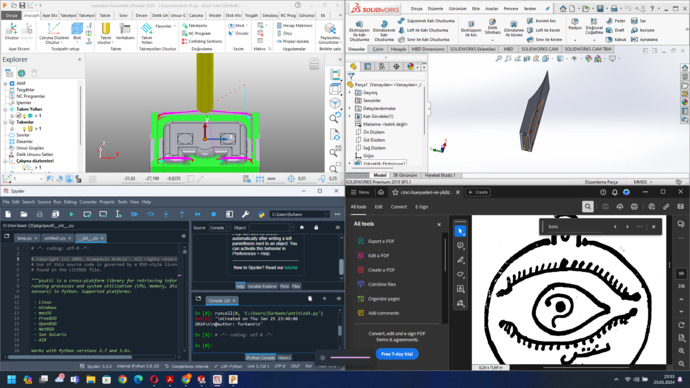The width and height of the screenshot is (690, 388).
Task: Click Combine files in Acrobat All tools
Action: tap(382, 284)
